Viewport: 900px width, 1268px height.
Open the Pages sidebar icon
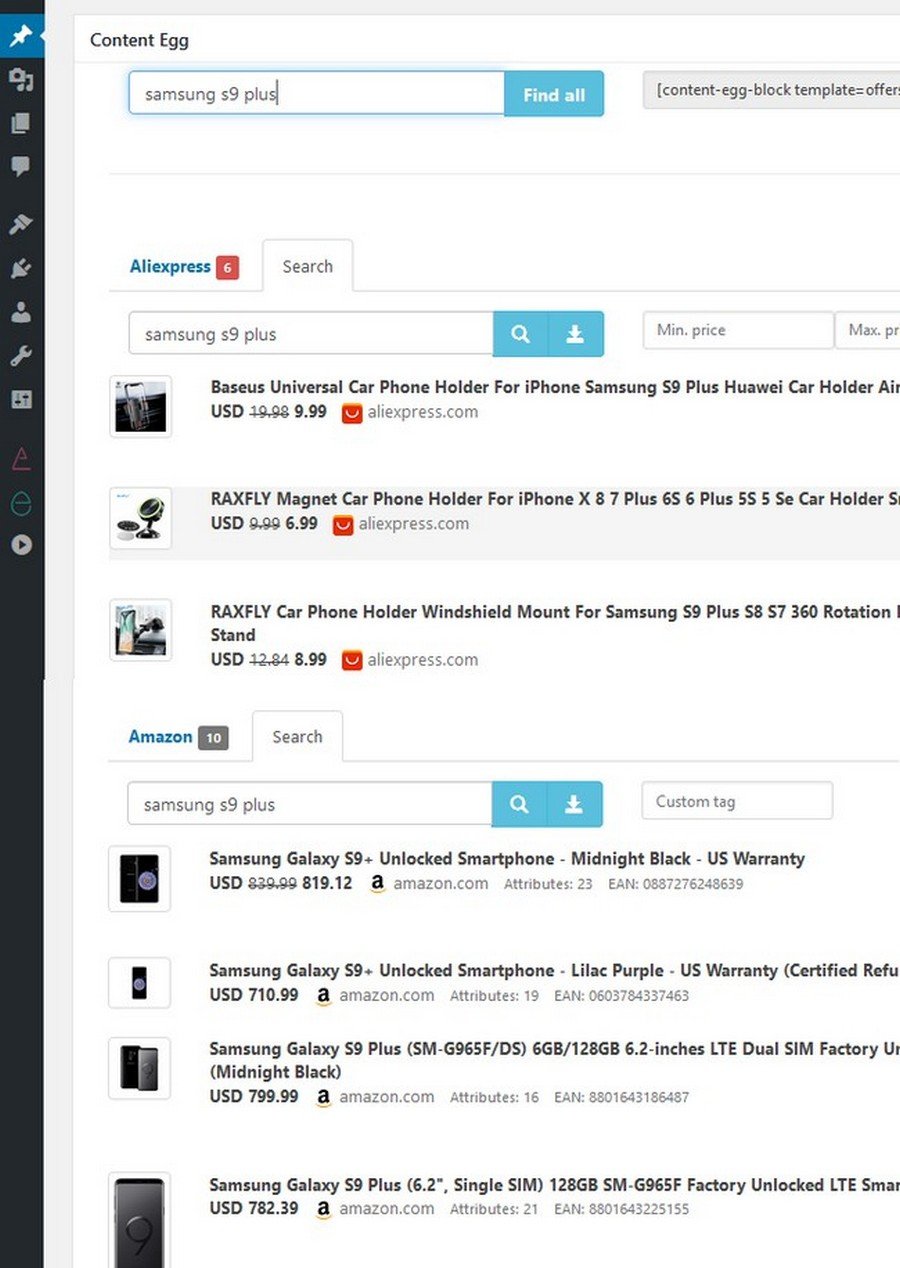(x=21, y=124)
